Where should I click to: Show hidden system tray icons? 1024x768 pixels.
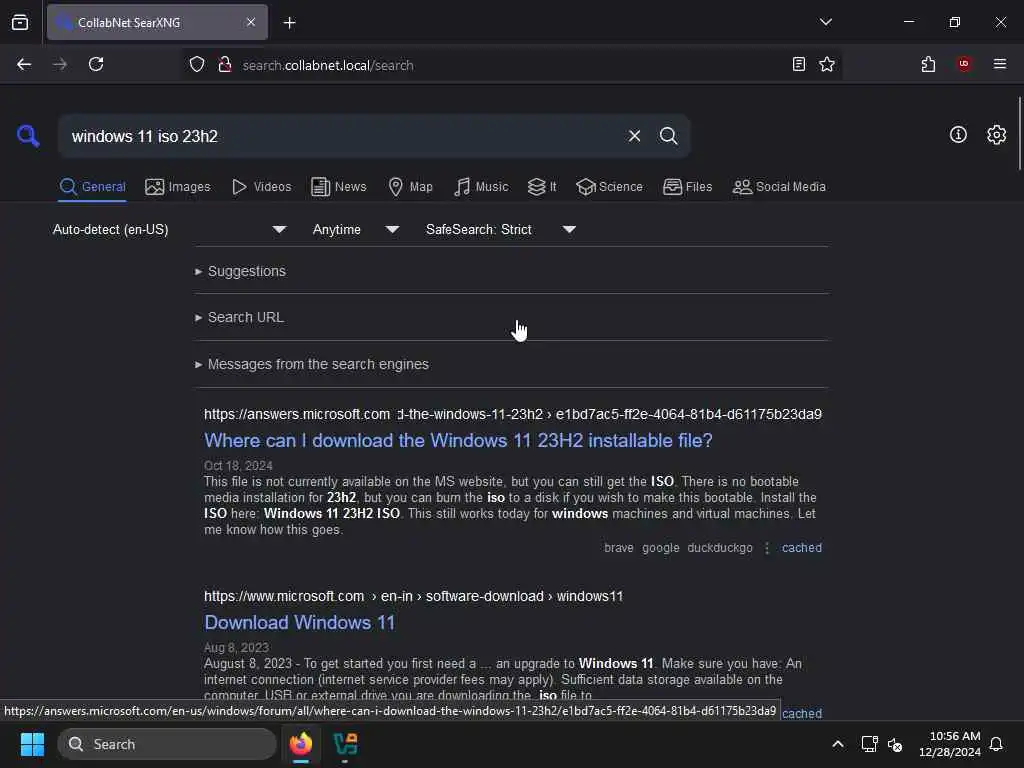click(x=837, y=744)
